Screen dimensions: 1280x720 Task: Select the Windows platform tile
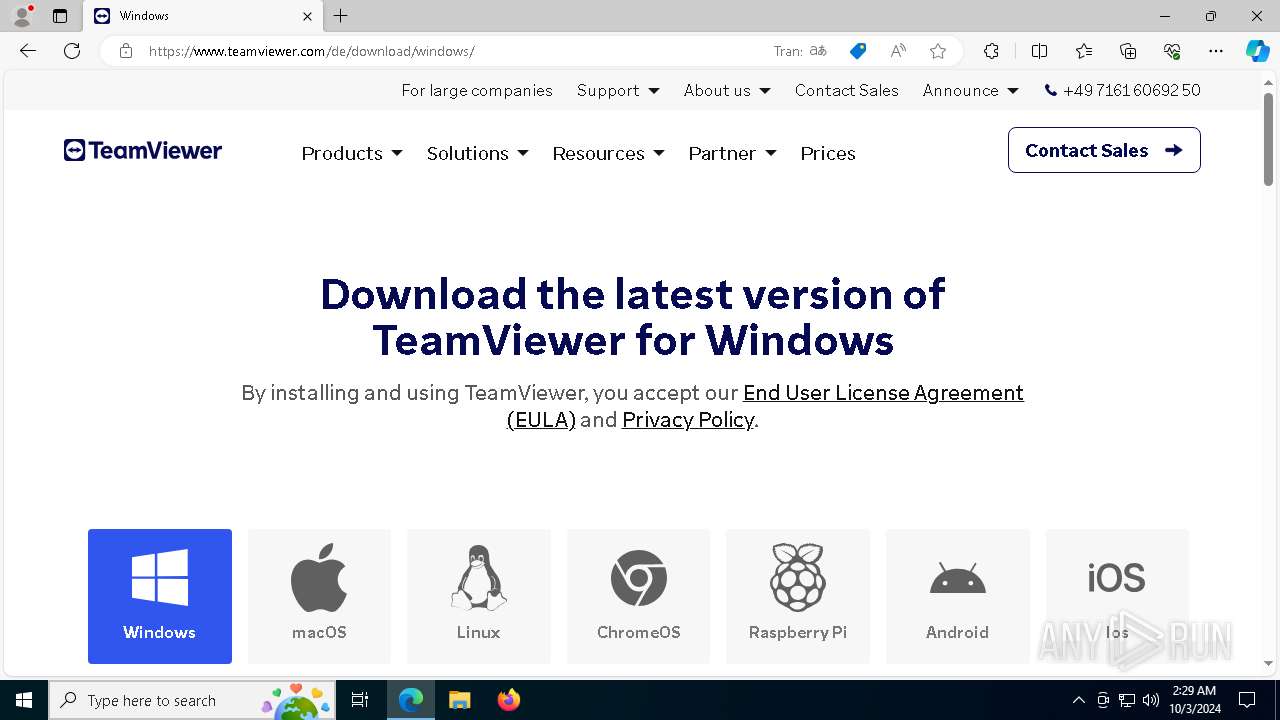tap(160, 596)
